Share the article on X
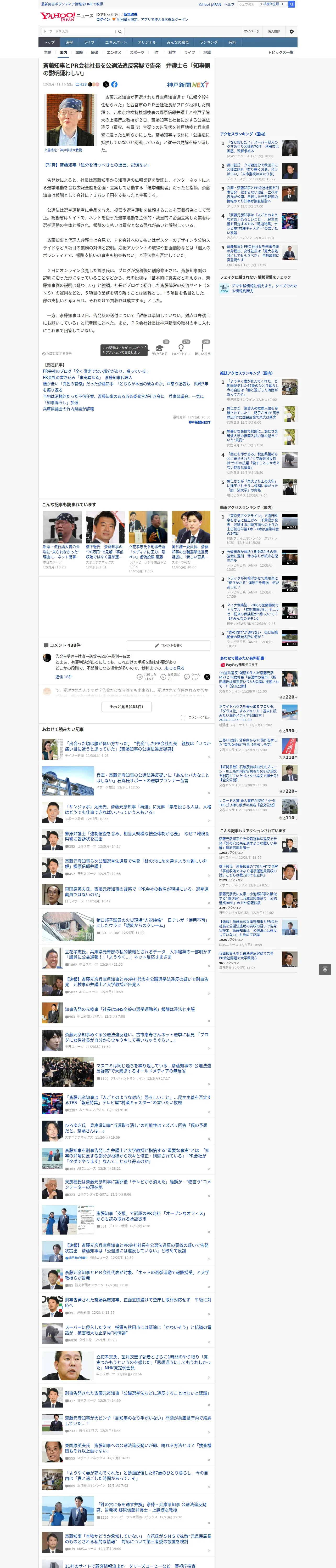This screenshot has height=1568, width=336. pos(106,85)
